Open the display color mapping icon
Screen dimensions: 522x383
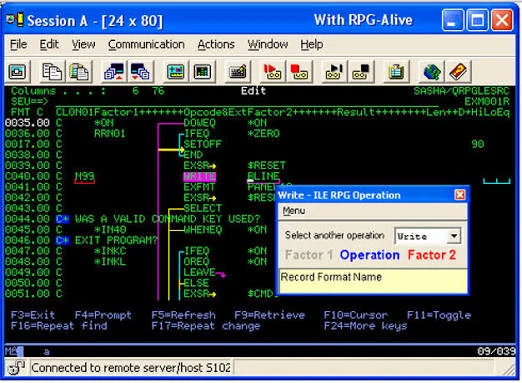click(x=175, y=71)
